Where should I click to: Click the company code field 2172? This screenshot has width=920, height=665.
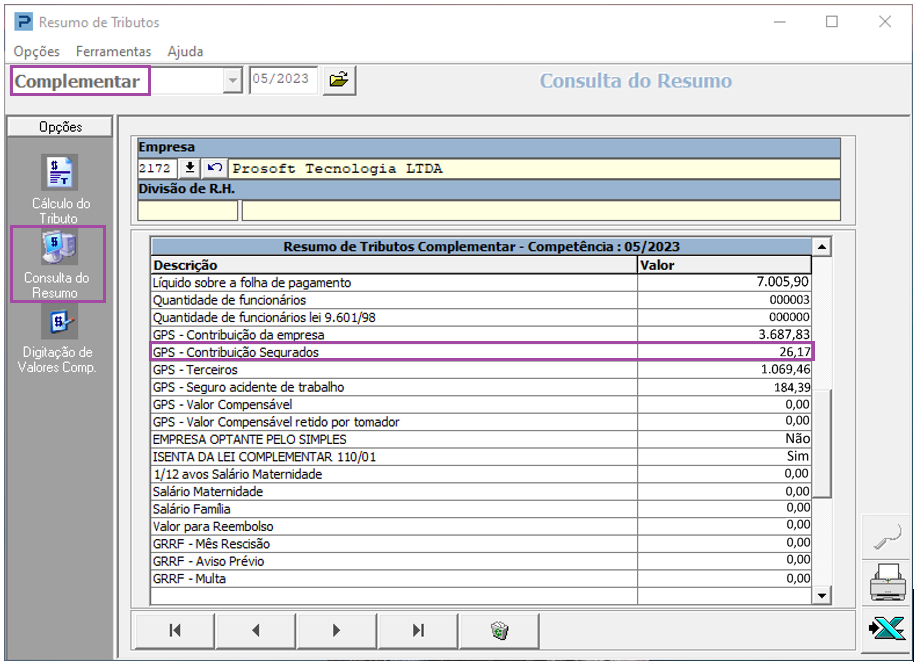click(x=157, y=168)
